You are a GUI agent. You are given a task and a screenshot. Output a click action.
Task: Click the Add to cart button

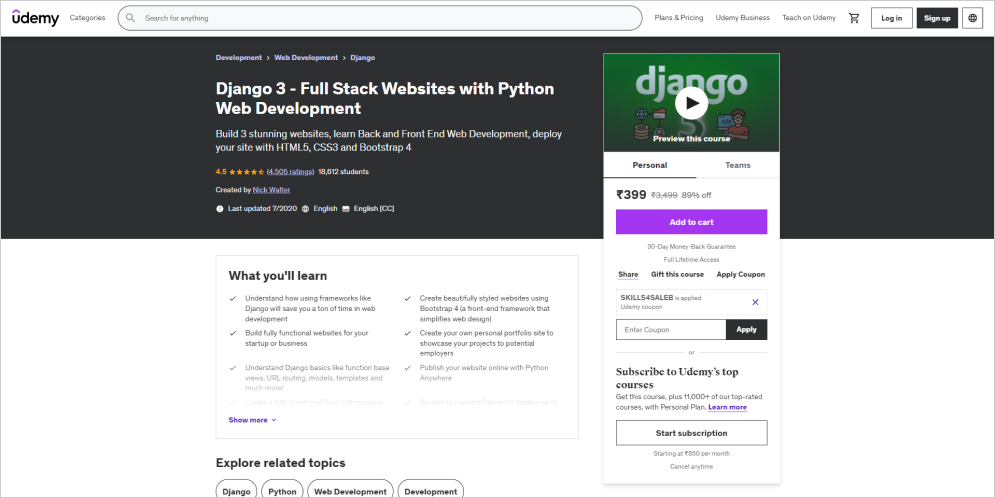(x=691, y=222)
